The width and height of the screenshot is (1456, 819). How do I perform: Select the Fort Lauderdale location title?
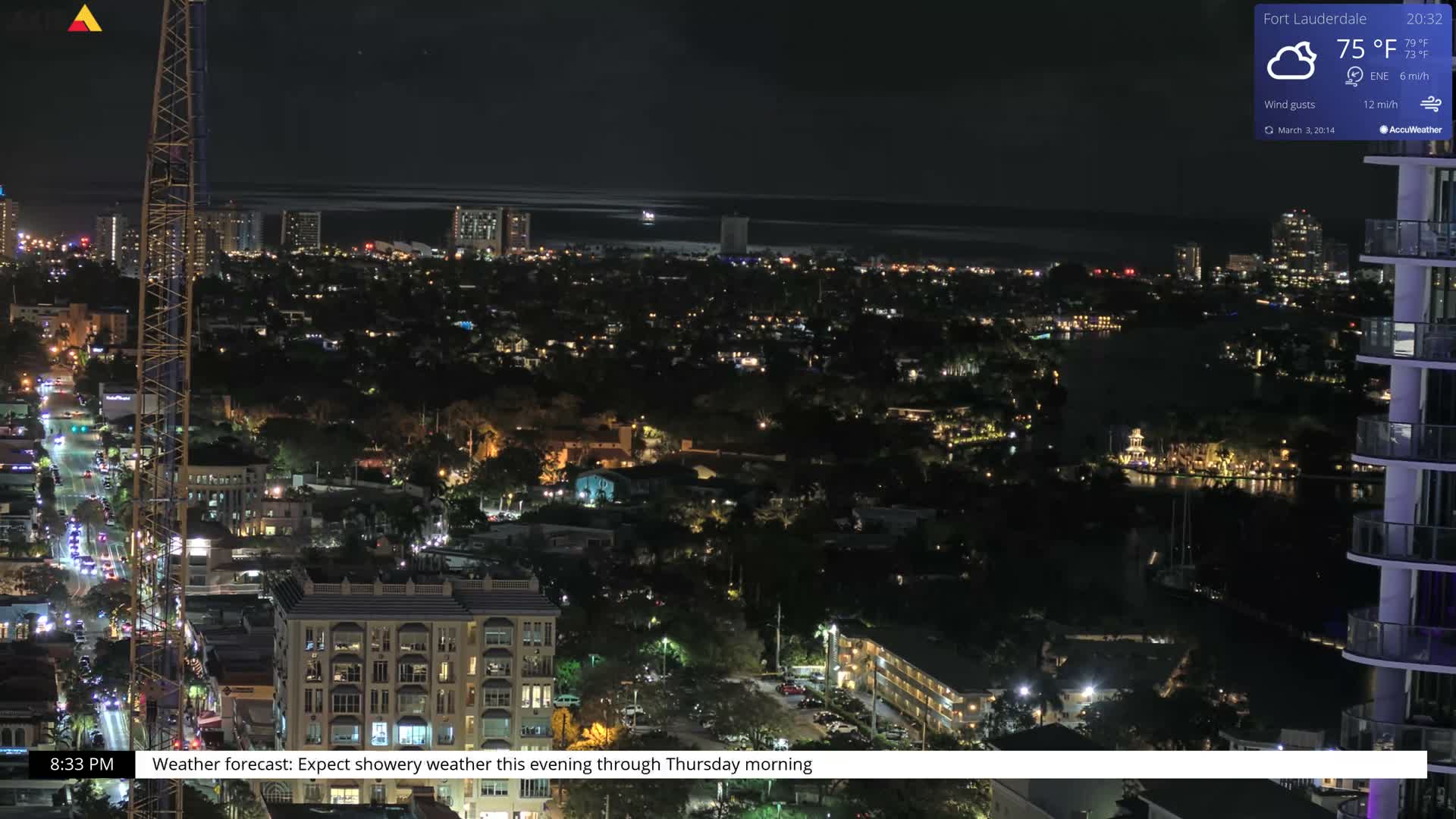[x=1314, y=19]
